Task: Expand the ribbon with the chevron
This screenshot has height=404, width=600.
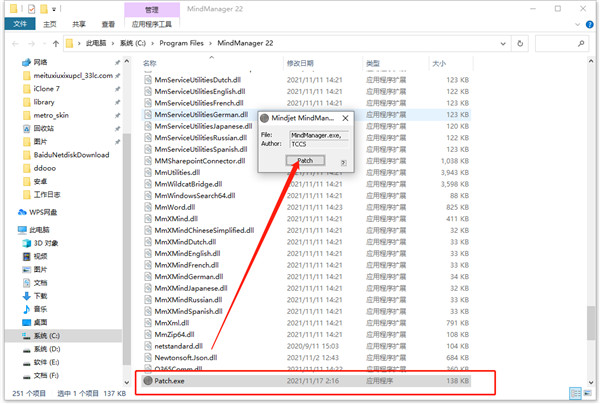Action: pos(577,24)
